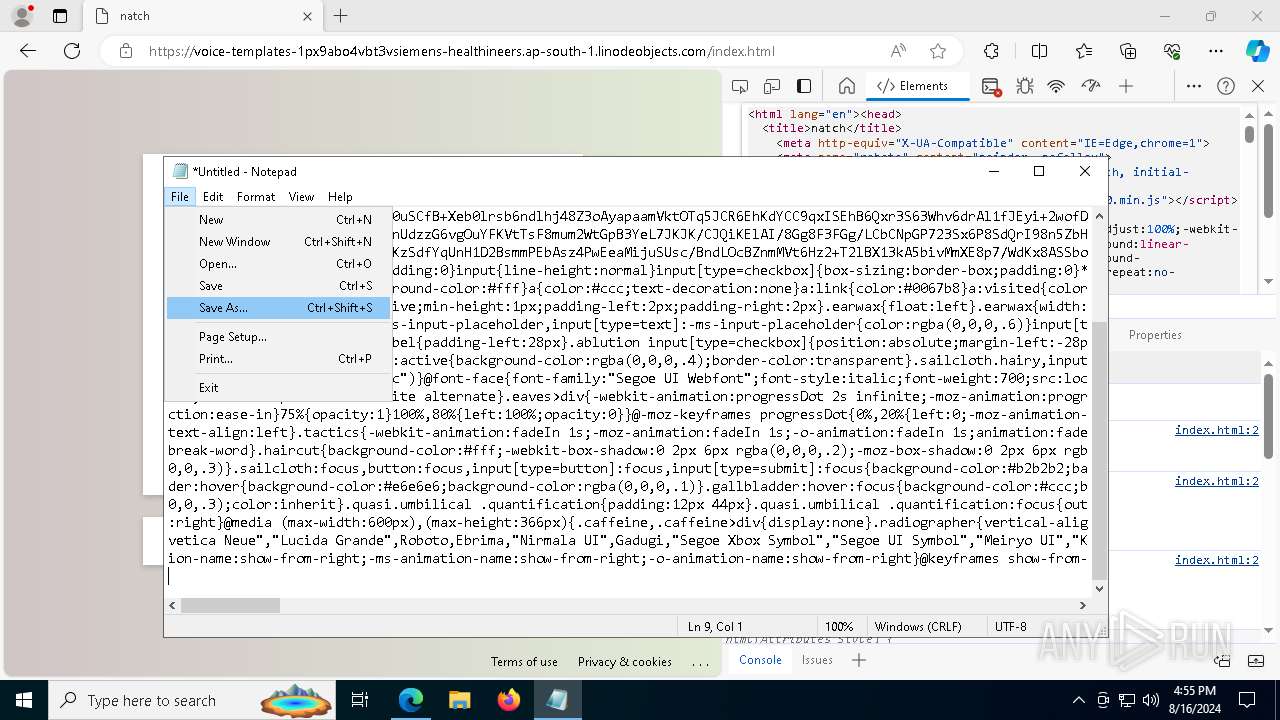
Task: Toggle device emulation in DevTools
Action: tap(772, 86)
